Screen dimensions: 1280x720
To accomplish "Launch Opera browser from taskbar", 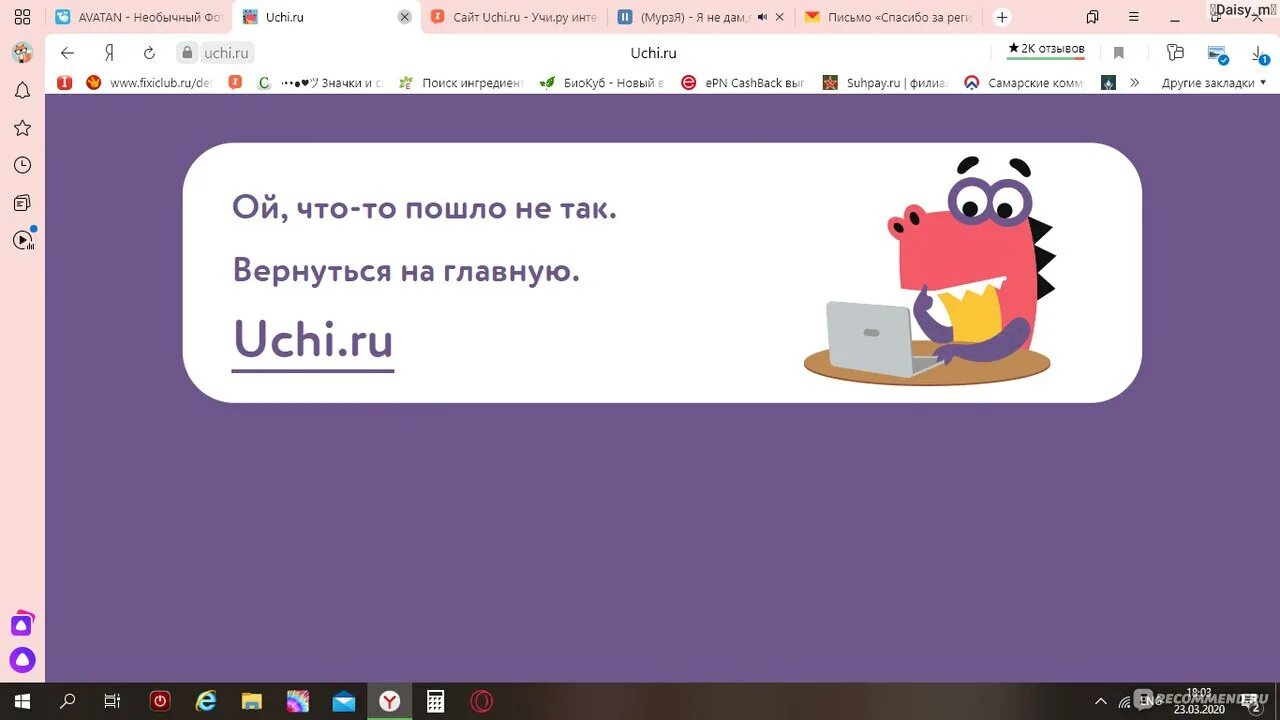I will pyautogui.click(x=482, y=701).
